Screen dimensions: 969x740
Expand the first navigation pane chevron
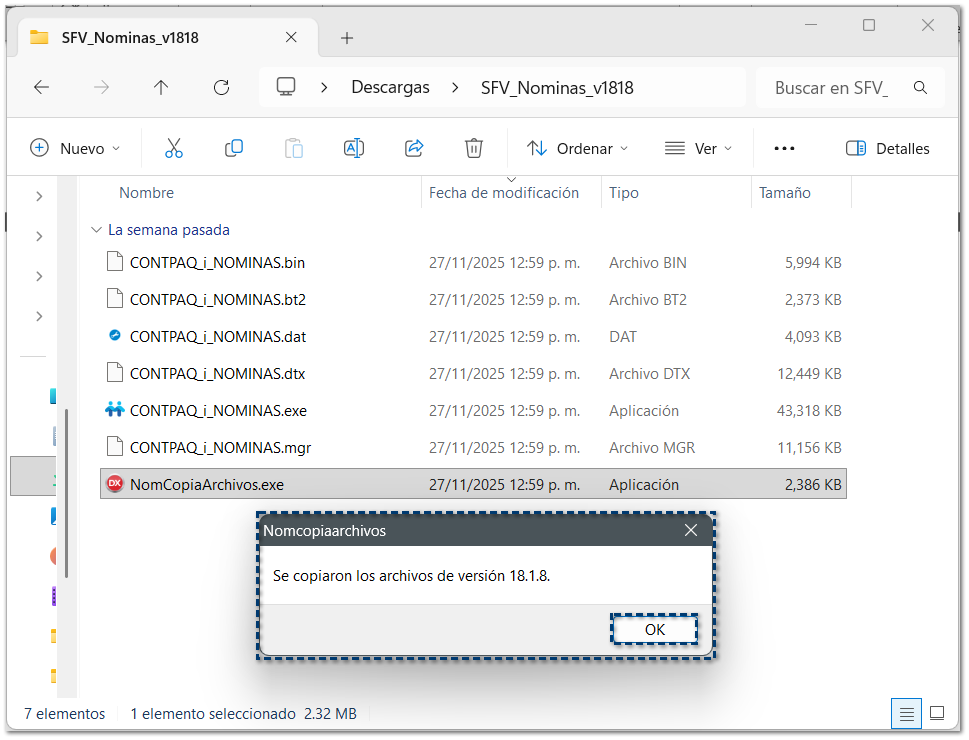(39, 197)
